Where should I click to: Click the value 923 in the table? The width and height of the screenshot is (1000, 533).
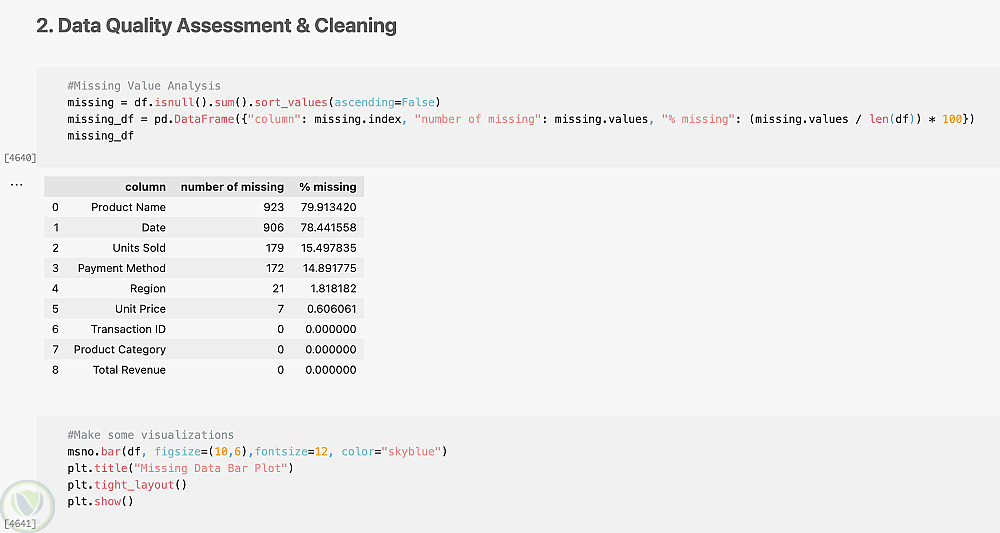click(273, 207)
